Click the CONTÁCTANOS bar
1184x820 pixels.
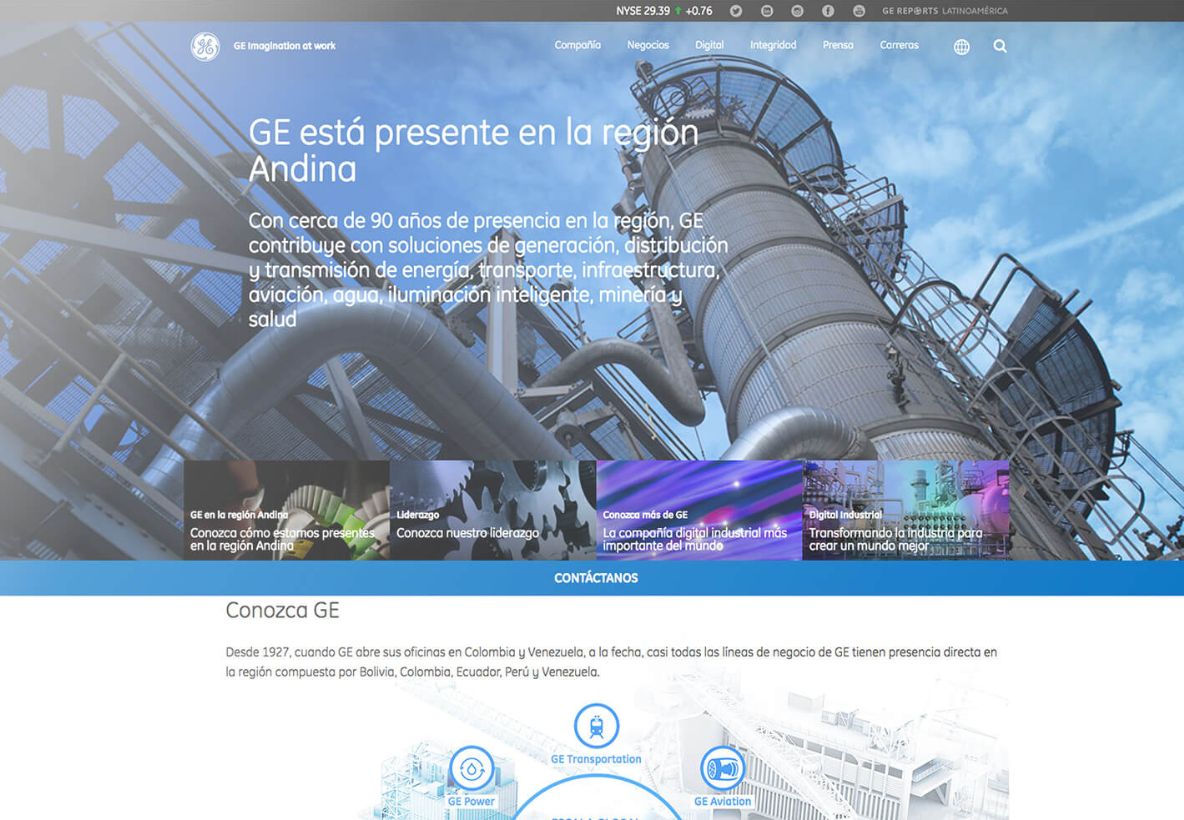point(596,578)
